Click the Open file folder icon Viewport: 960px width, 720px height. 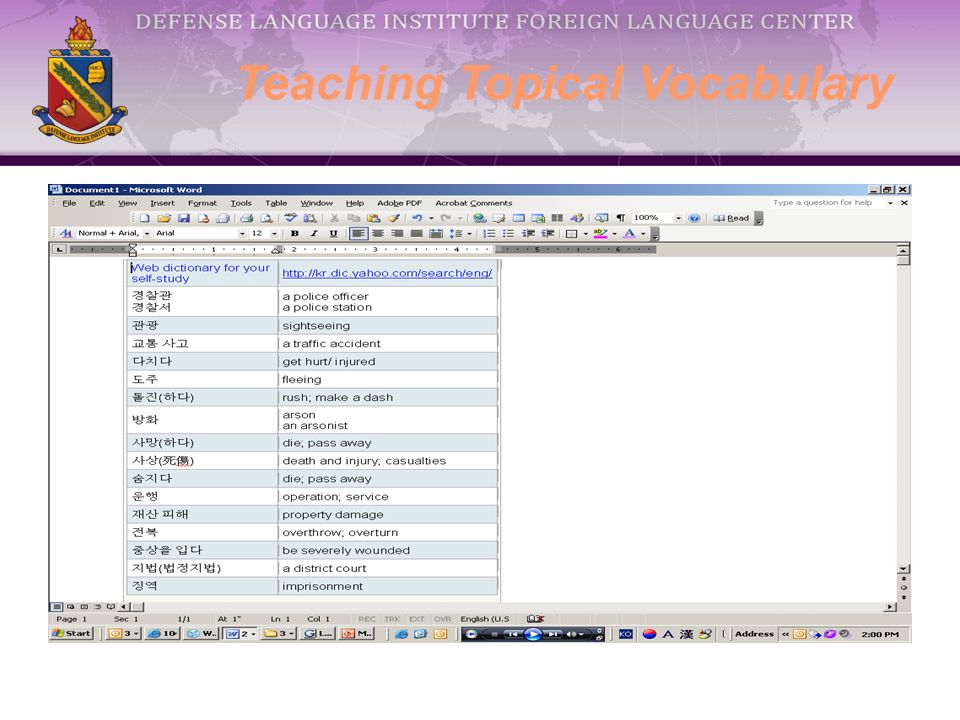pyautogui.click(x=163, y=218)
